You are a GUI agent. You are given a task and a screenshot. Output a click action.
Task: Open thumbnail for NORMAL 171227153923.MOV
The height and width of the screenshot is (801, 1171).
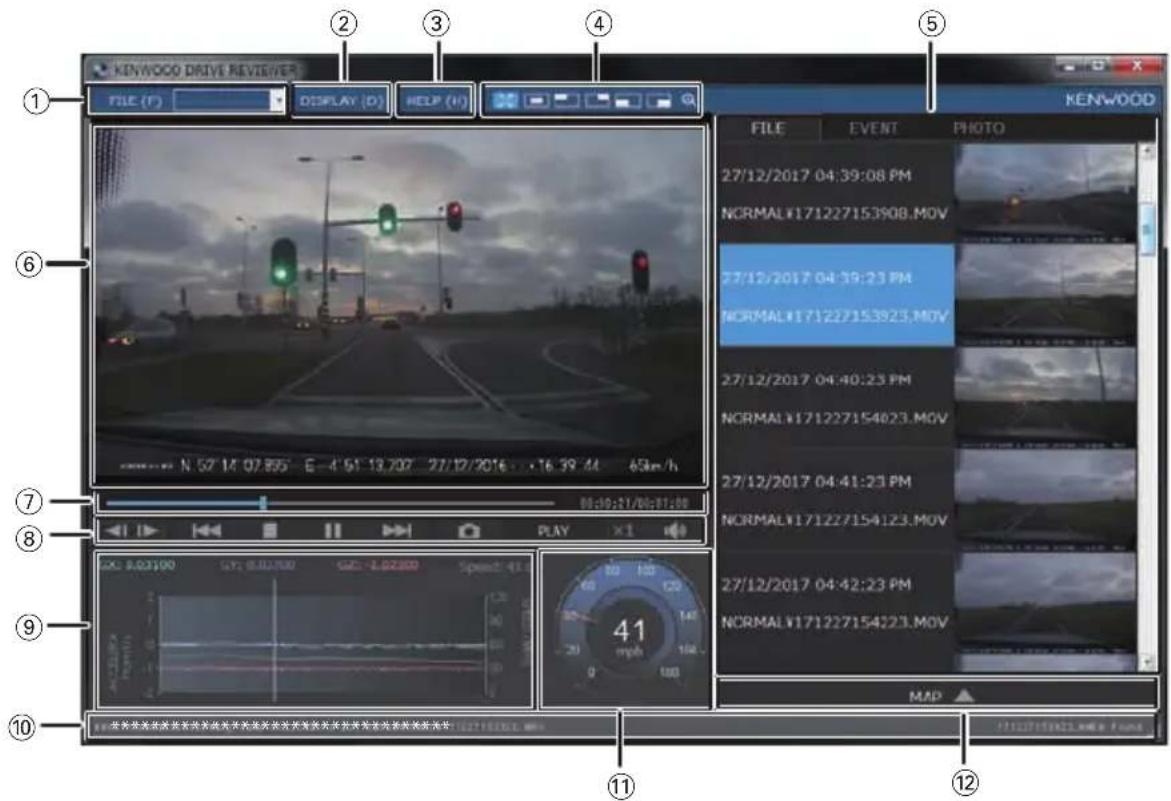pyautogui.click(x=1046, y=295)
